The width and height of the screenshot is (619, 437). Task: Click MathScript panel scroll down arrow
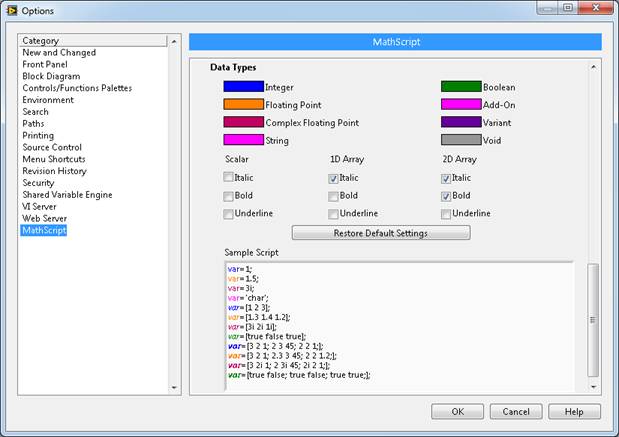593,387
